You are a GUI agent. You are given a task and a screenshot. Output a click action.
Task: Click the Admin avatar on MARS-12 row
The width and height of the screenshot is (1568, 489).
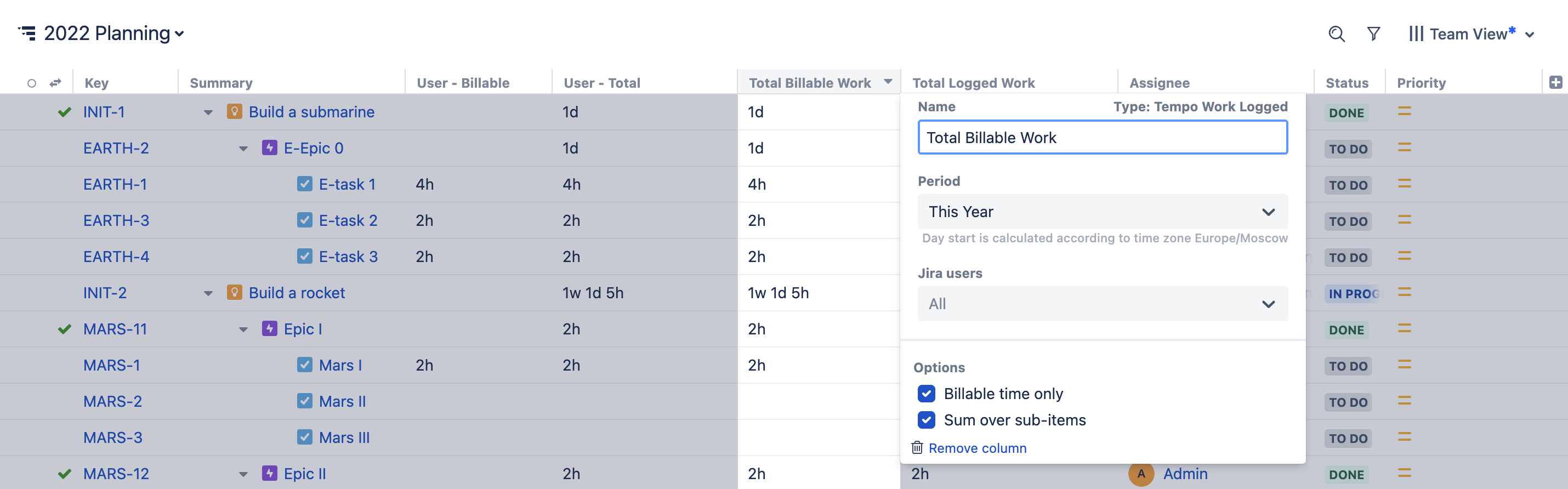pos(1143,473)
